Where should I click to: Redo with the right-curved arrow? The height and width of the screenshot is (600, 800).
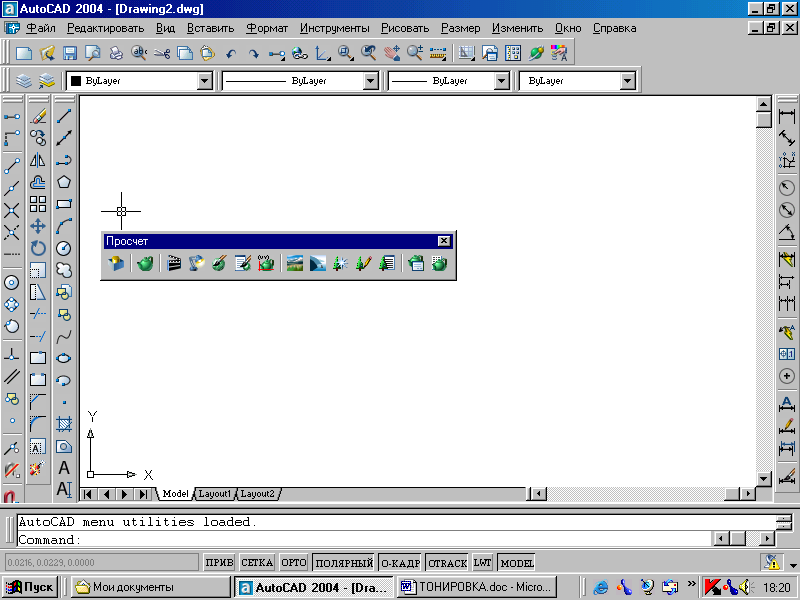click(254, 53)
